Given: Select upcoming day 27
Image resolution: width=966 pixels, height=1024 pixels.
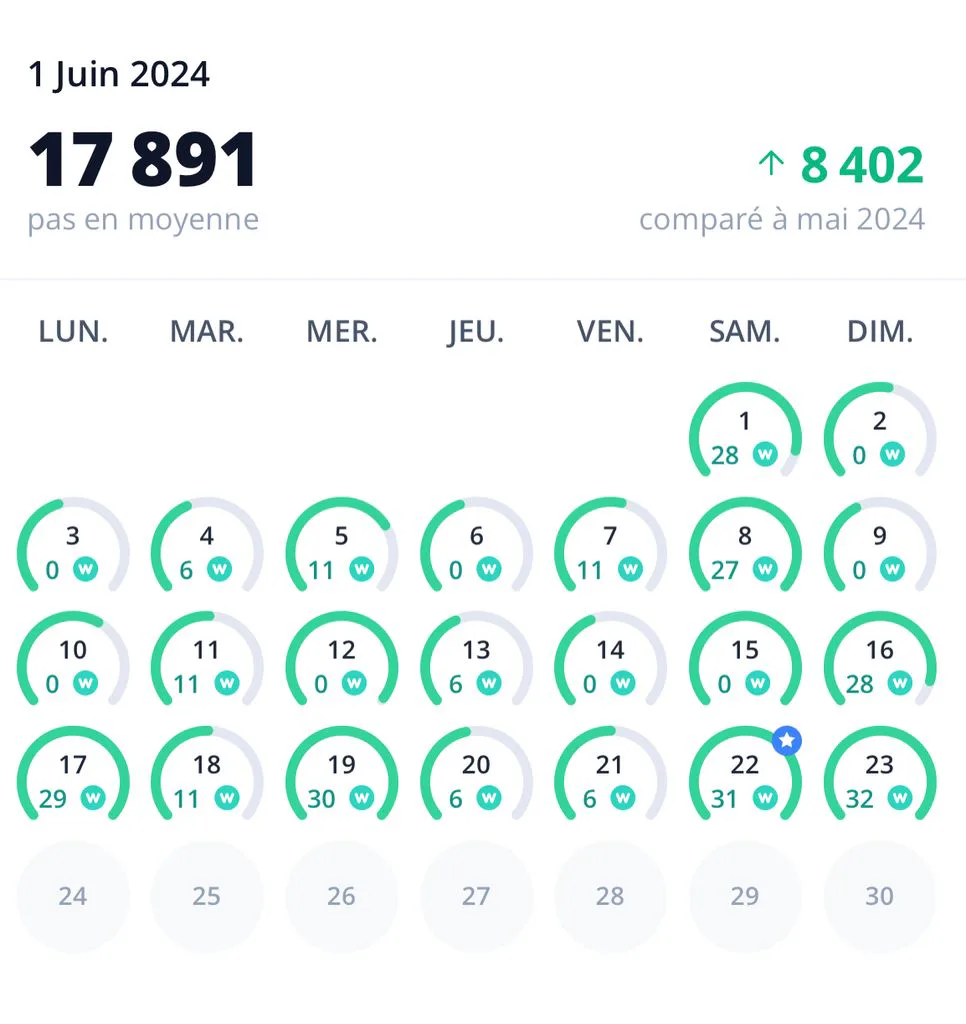Looking at the screenshot, I should [476, 896].
